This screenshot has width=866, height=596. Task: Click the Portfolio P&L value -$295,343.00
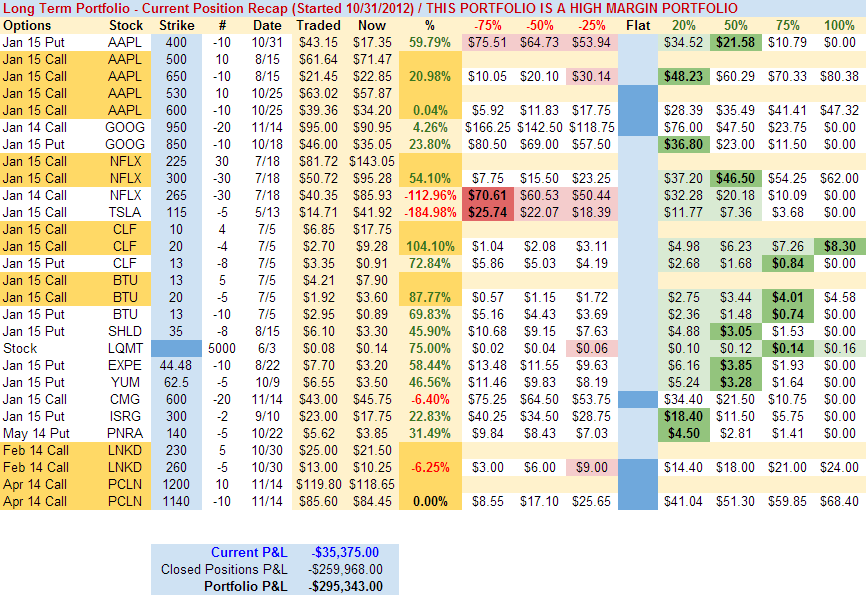tap(343, 586)
